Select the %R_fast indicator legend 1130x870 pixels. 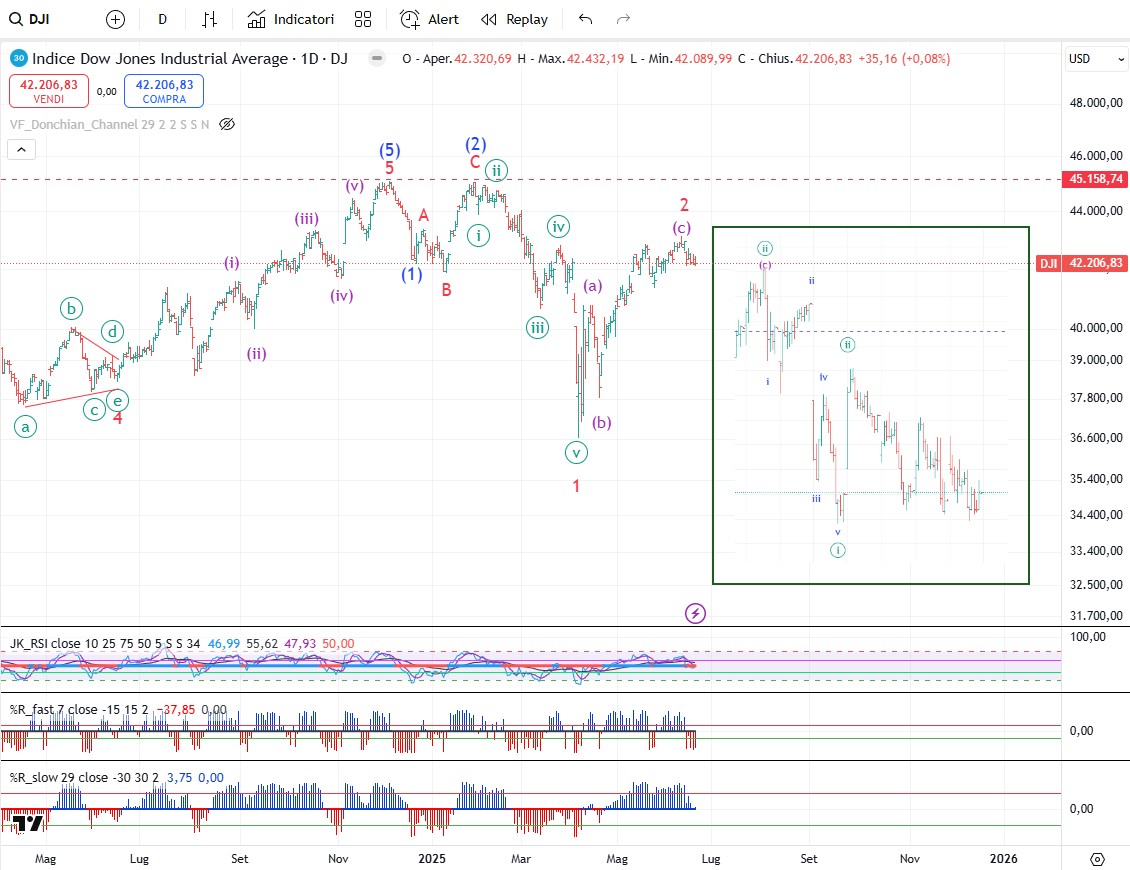click(79, 709)
